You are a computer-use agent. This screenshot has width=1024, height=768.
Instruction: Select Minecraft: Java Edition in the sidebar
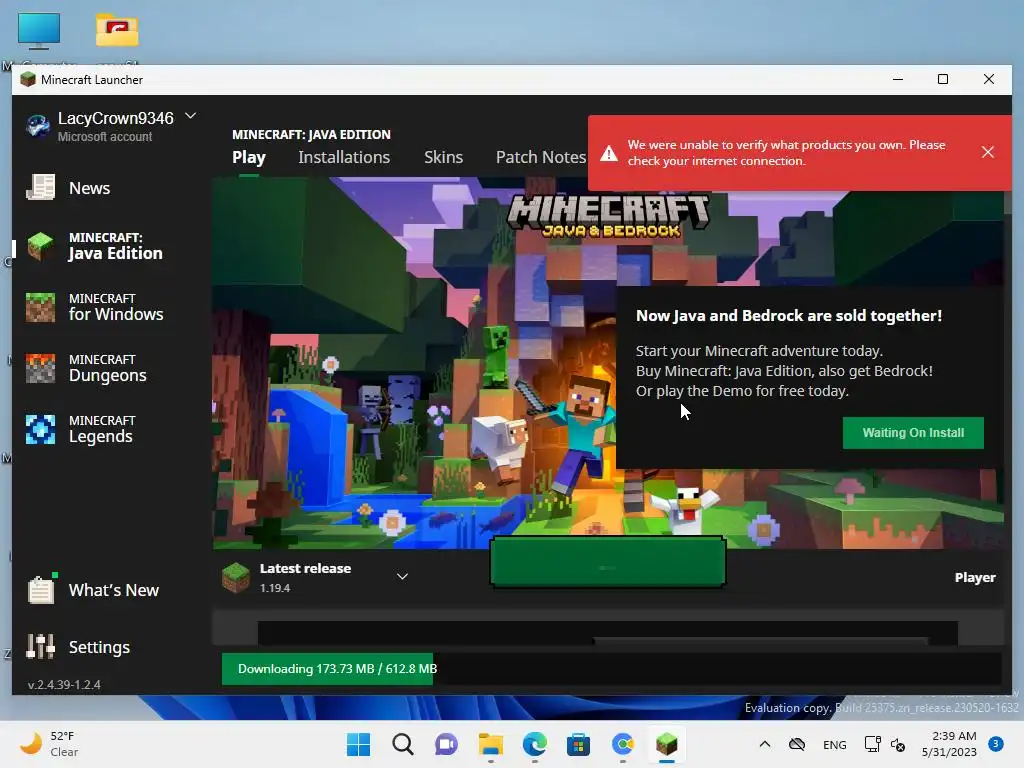click(111, 246)
